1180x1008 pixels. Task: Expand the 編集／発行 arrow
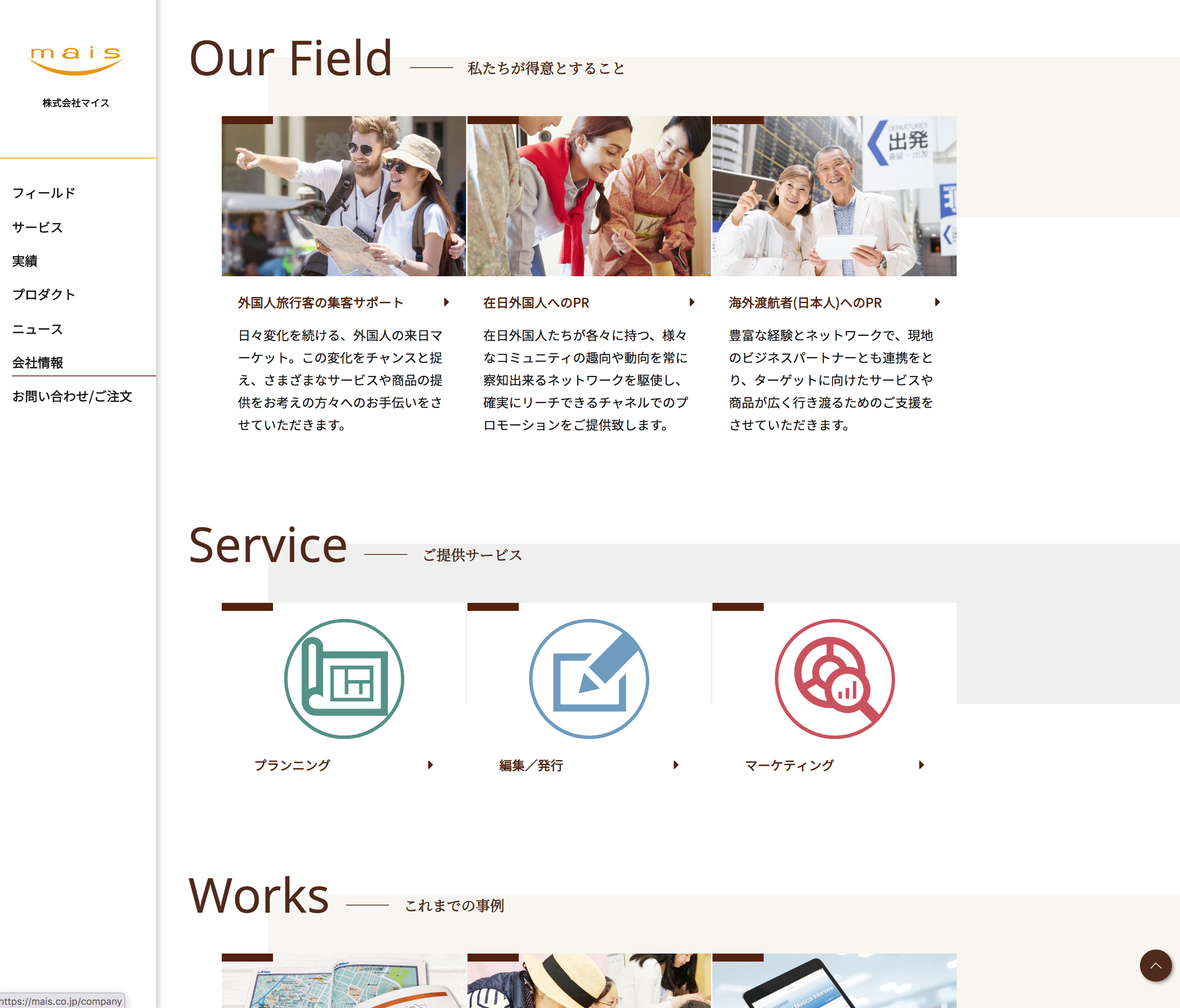676,765
